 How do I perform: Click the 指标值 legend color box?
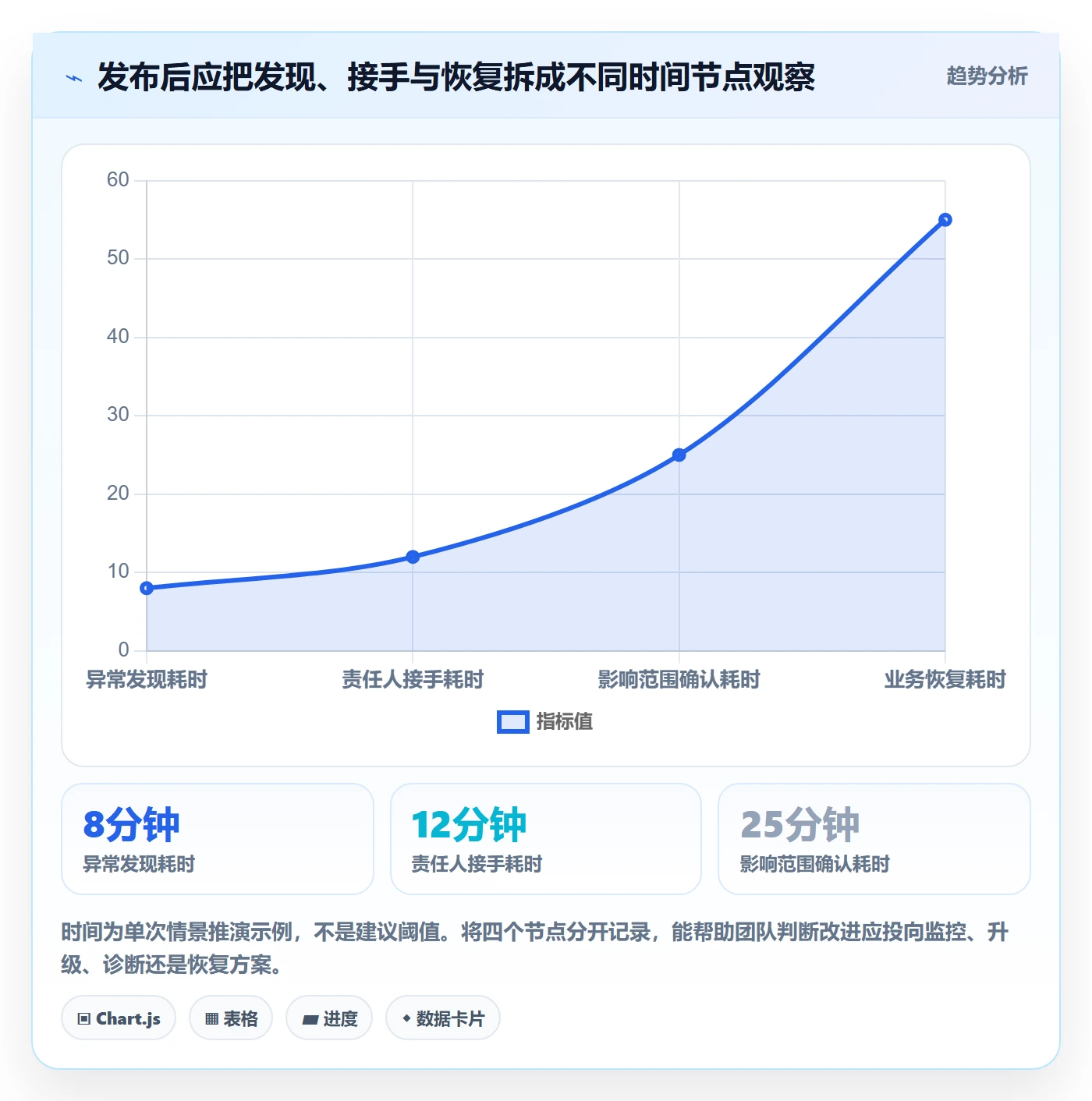tap(513, 722)
